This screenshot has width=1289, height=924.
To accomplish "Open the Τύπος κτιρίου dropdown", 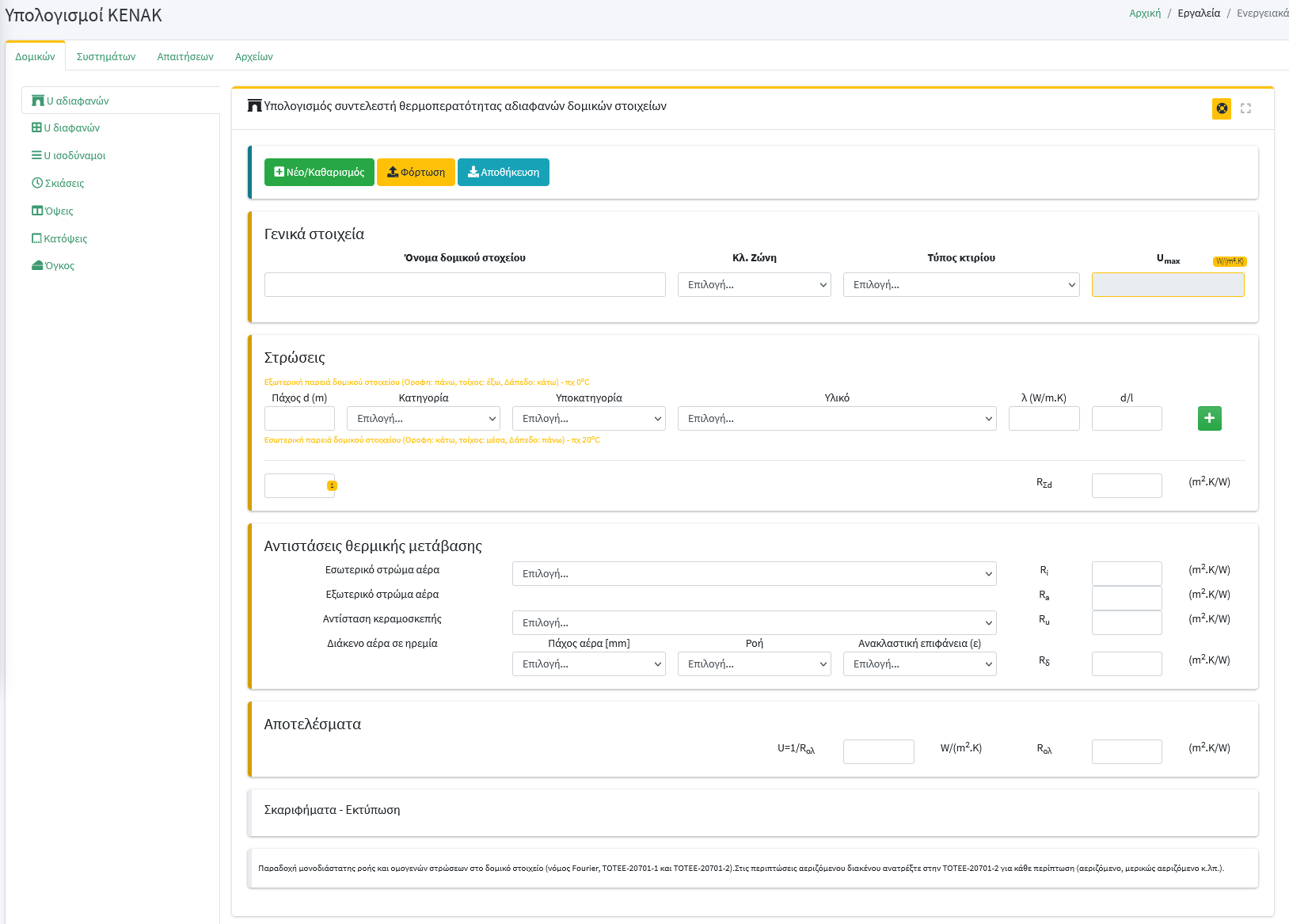I will (x=961, y=285).
